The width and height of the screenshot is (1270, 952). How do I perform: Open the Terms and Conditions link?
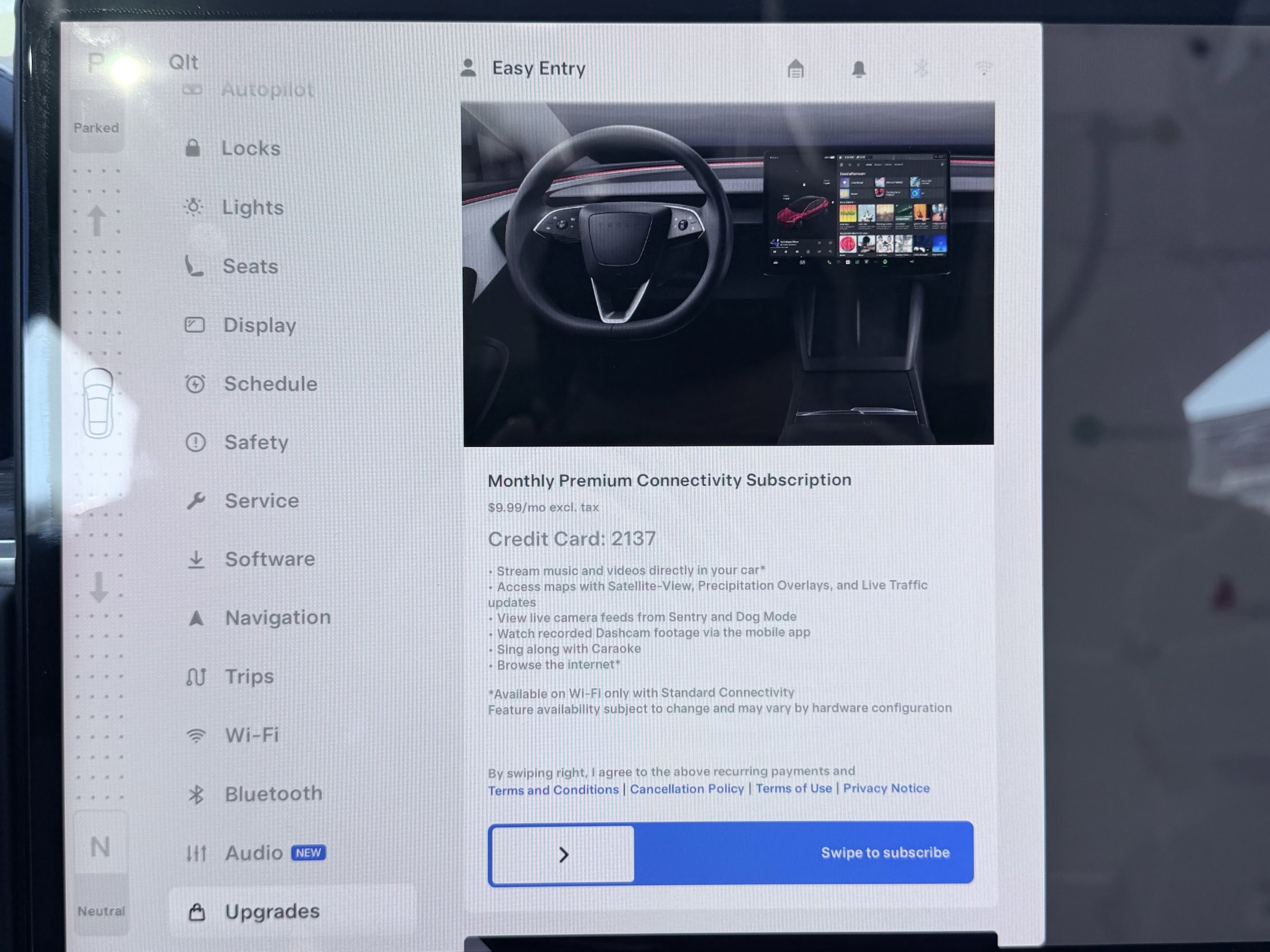tap(553, 790)
